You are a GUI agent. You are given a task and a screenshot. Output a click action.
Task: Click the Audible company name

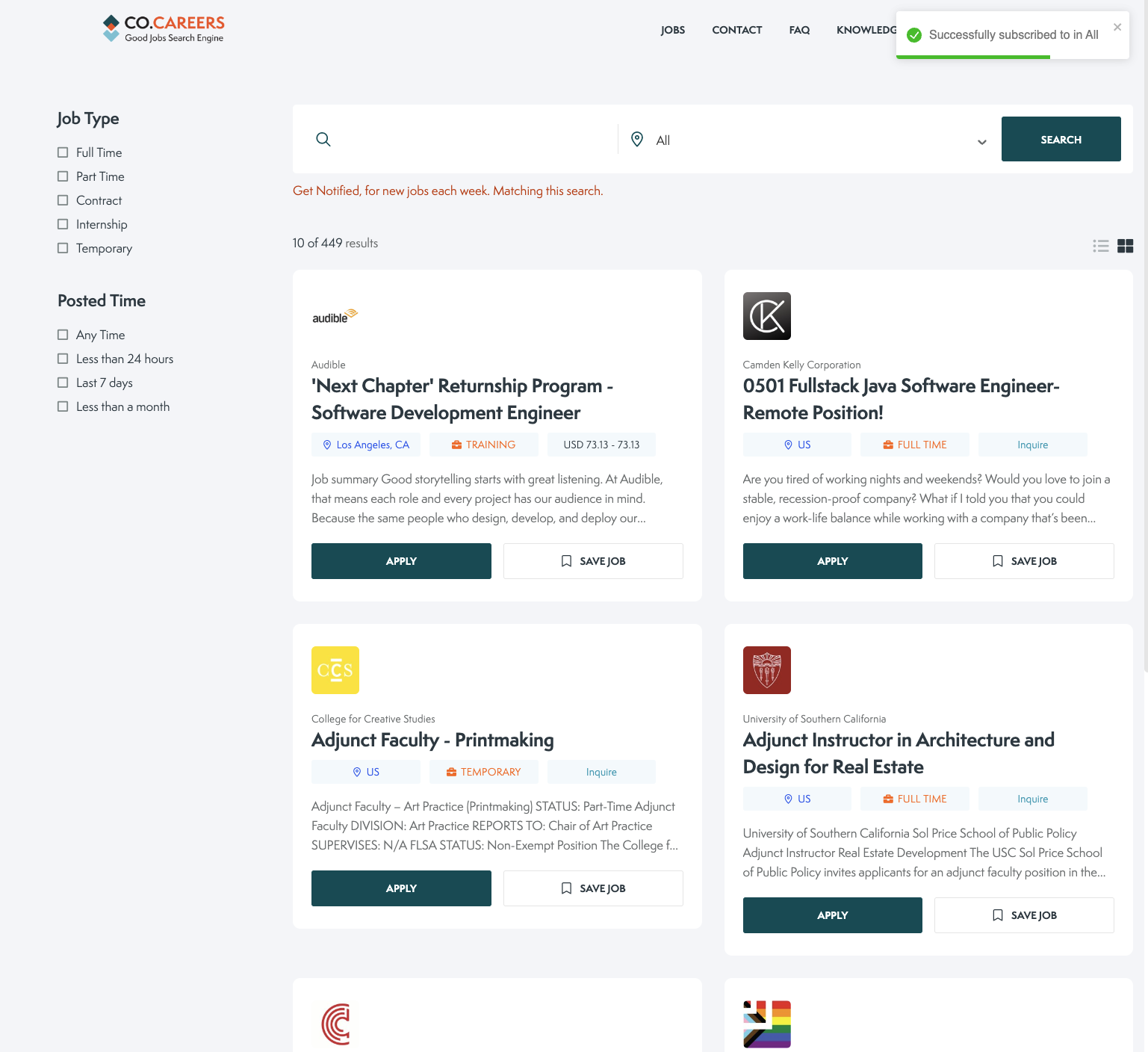[329, 365]
